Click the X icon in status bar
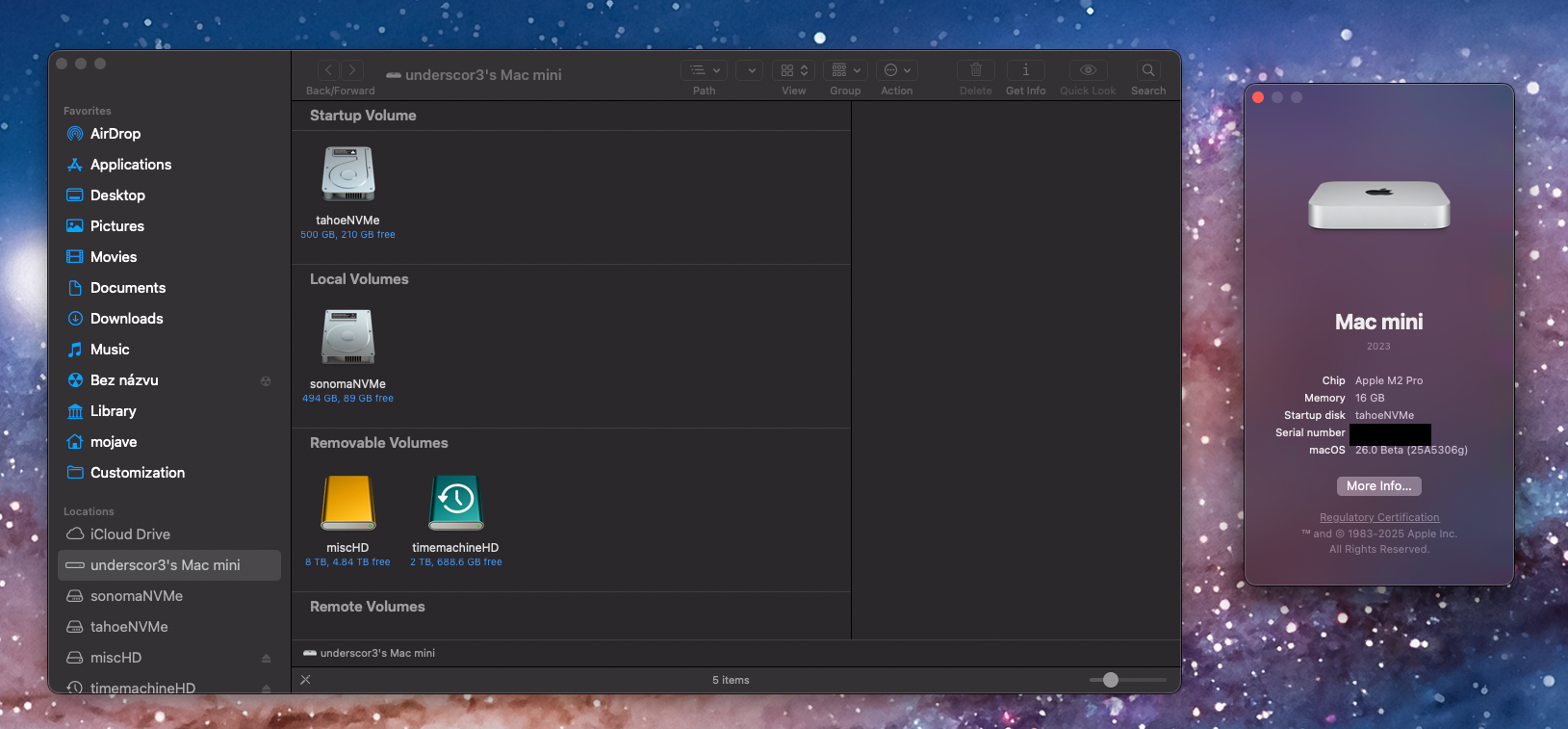 306,680
